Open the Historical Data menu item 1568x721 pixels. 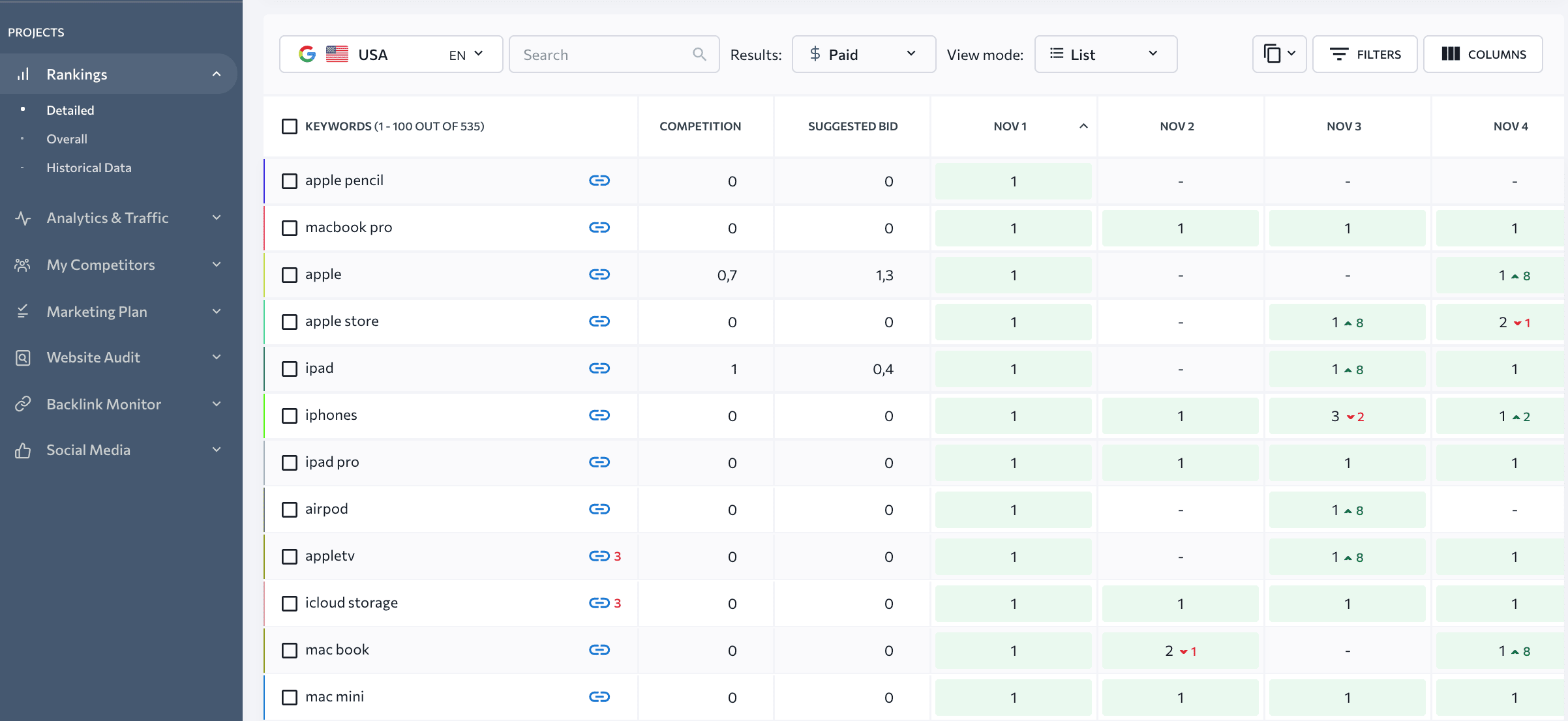(89, 168)
